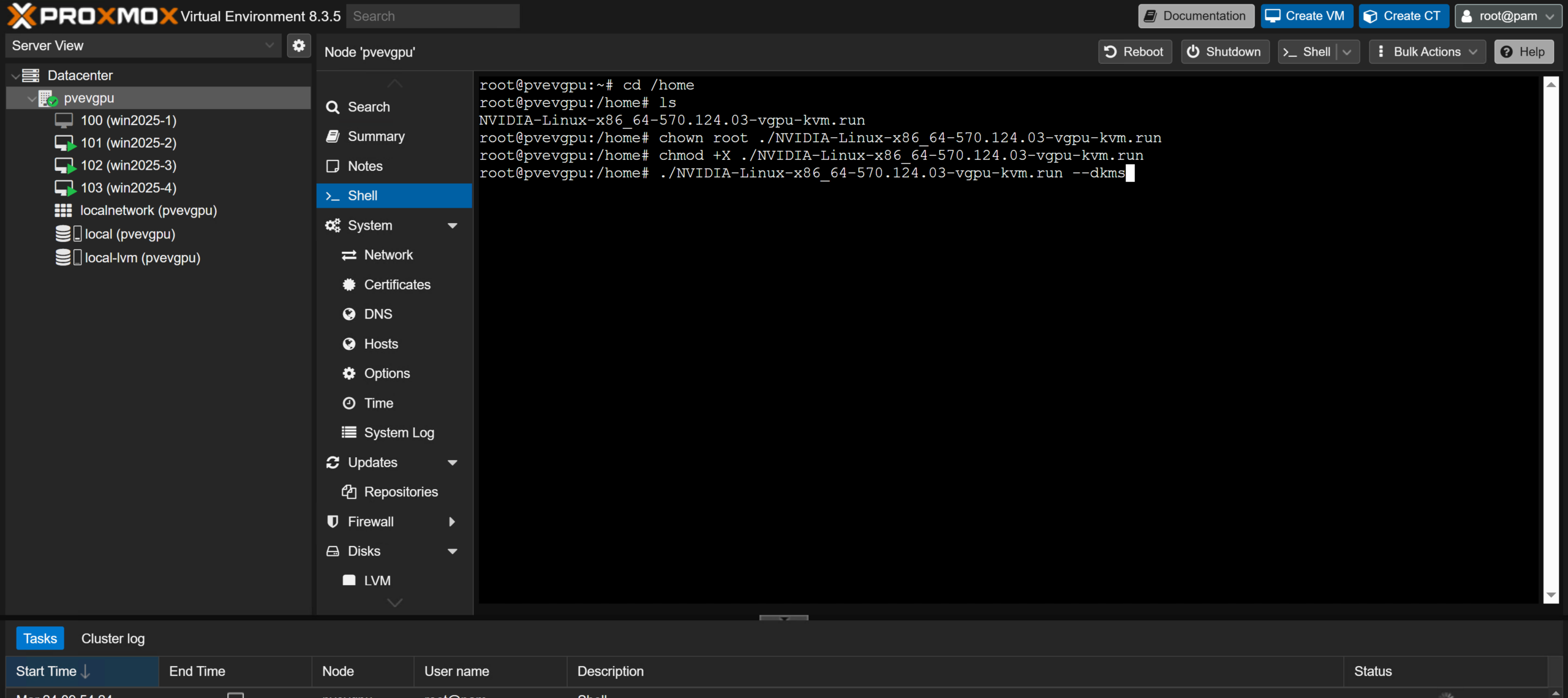Image resolution: width=1568 pixels, height=698 pixels.
Task: Open the Help button
Action: (1524, 52)
